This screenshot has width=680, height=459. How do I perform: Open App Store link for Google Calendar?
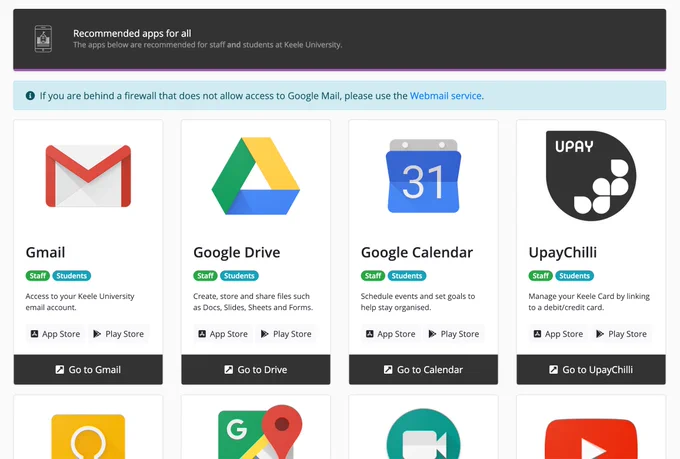(x=390, y=334)
